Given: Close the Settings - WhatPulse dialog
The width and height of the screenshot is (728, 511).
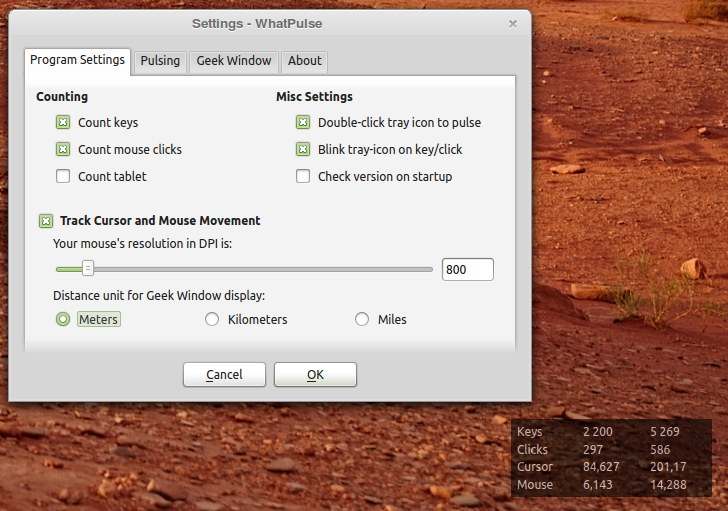Looking at the screenshot, I should click(x=513, y=24).
